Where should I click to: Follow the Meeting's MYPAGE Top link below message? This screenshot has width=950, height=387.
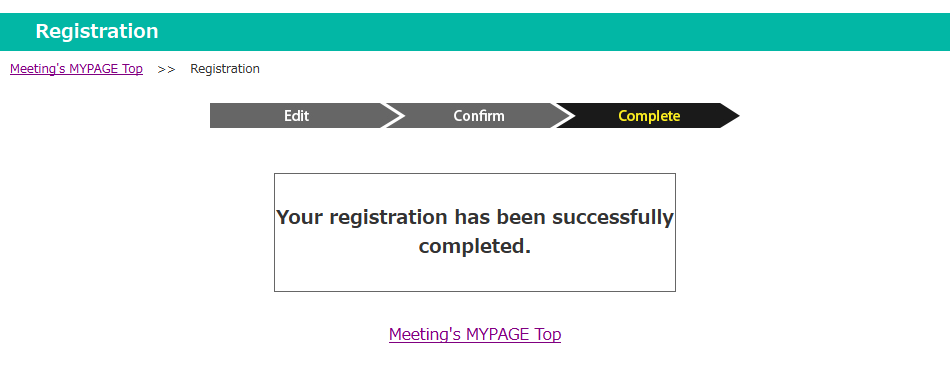tap(475, 334)
